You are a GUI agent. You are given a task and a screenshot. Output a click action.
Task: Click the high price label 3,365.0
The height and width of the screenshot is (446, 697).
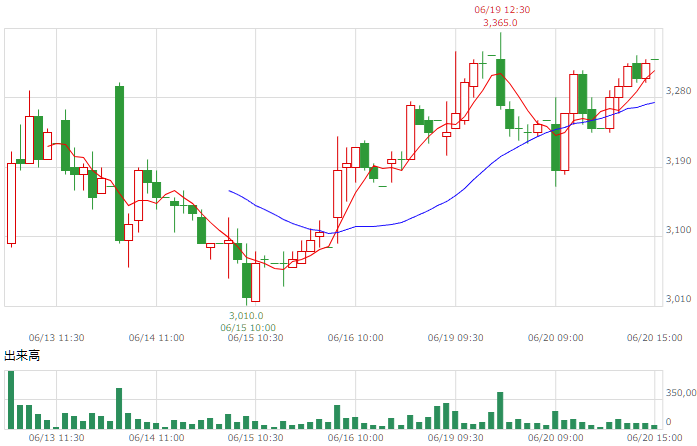[x=500, y=23]
